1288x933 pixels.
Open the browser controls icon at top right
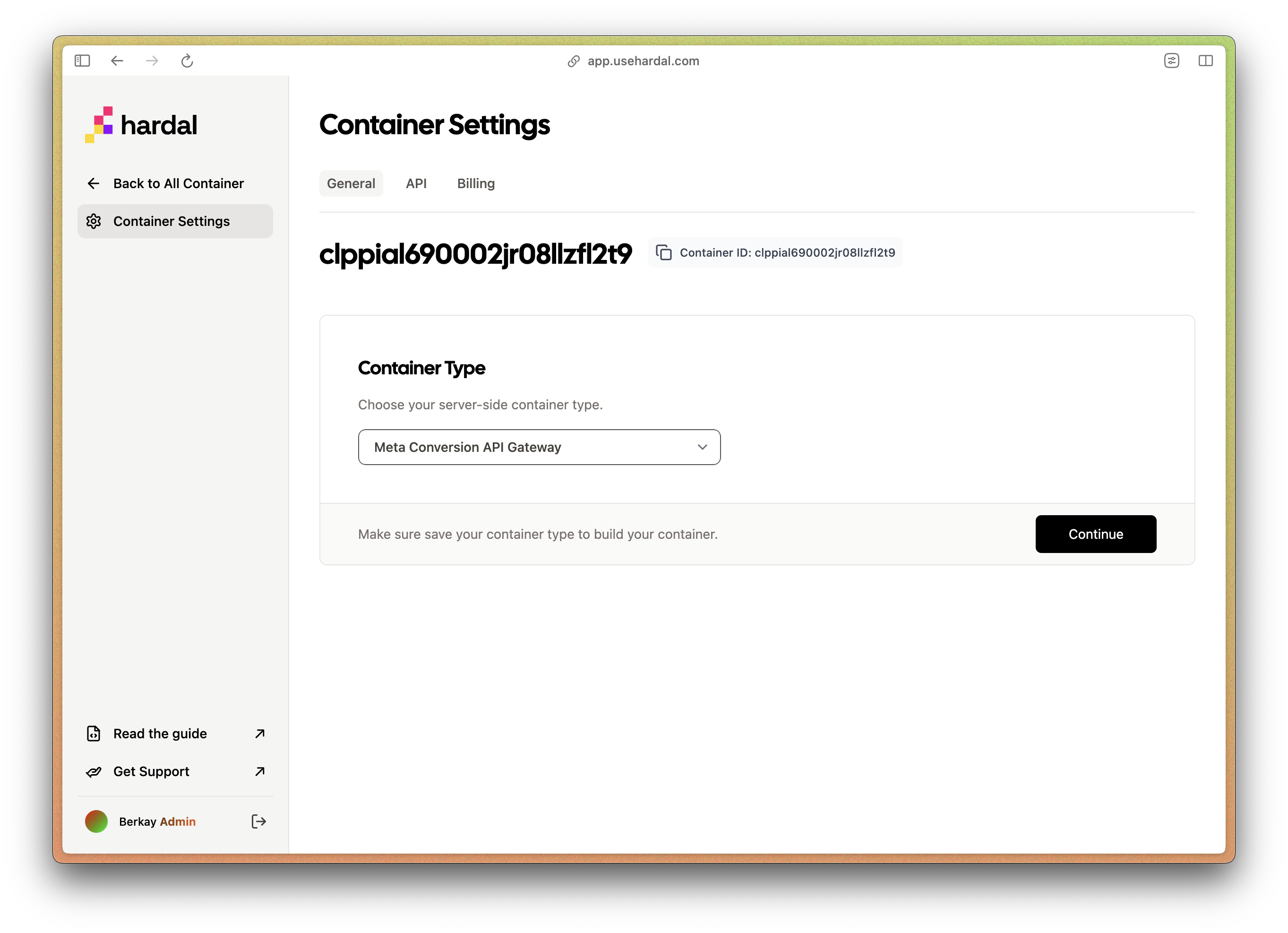(1172, 61)
